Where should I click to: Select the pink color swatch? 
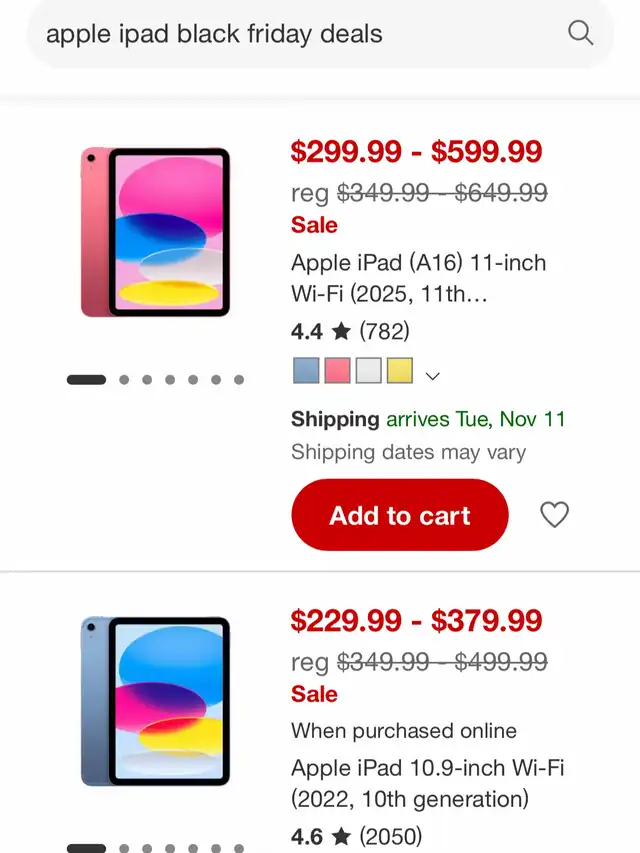pyautogui.click(x=338, y=371)
